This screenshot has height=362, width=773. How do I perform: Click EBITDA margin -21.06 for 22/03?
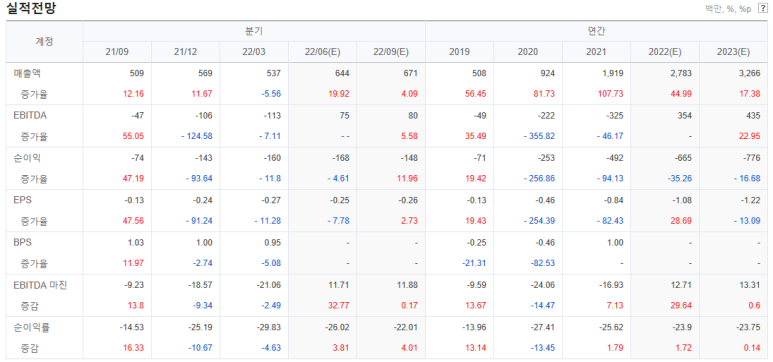pos(270,285)
